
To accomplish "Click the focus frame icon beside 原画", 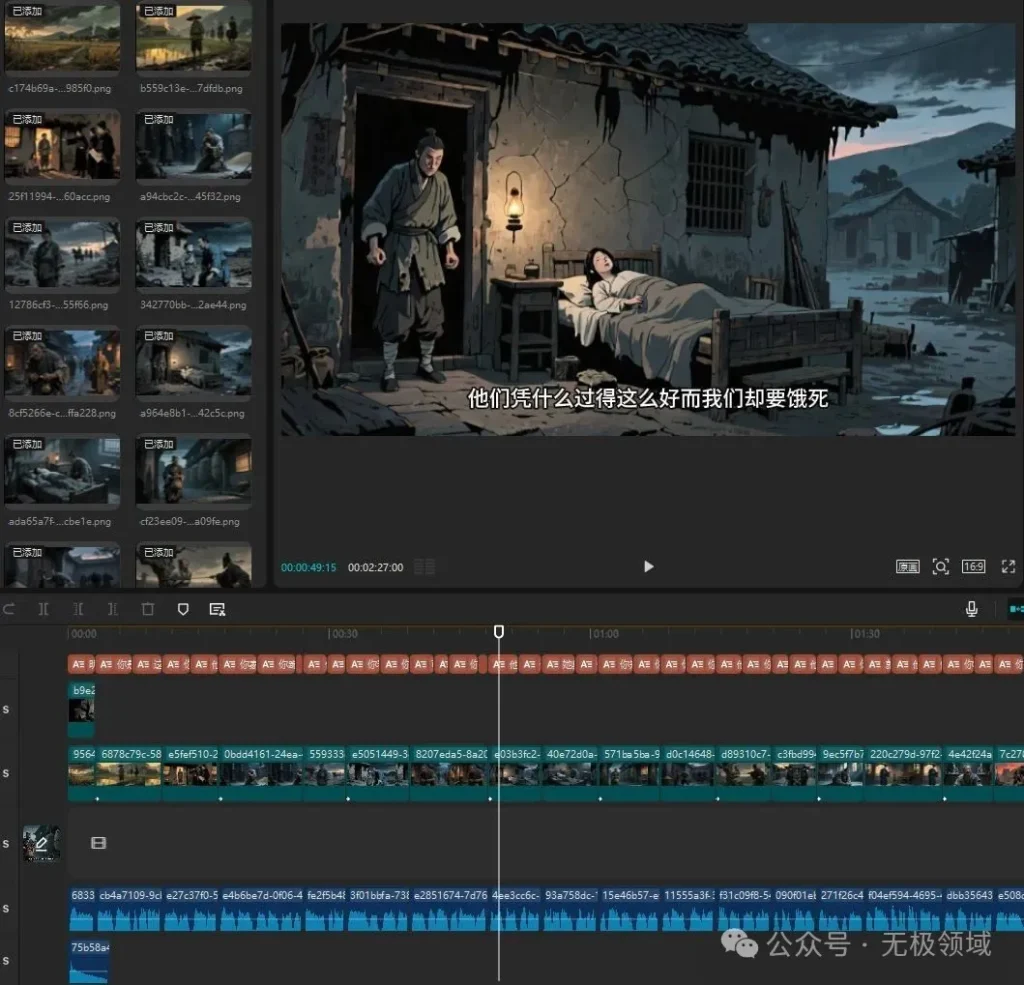I will (x=940, y=567).
